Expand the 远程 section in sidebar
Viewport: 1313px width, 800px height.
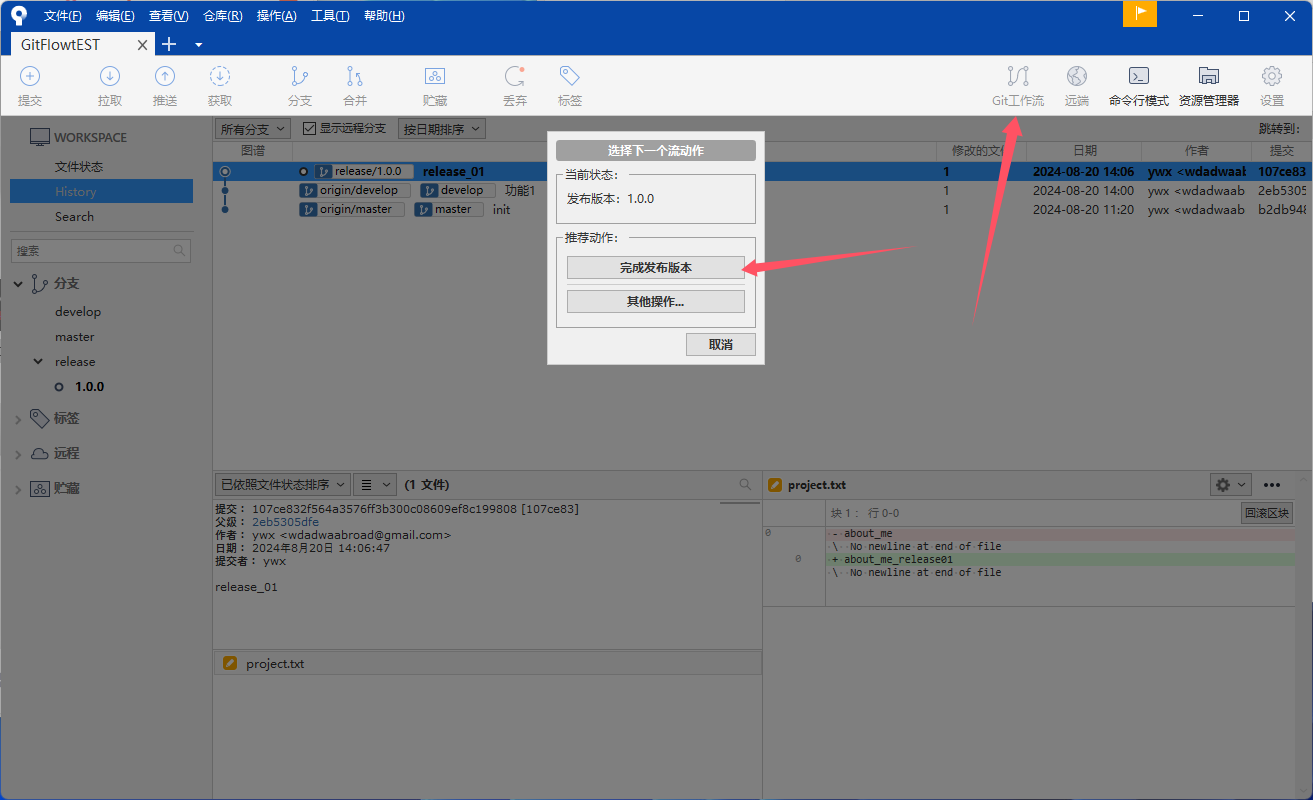18,454
